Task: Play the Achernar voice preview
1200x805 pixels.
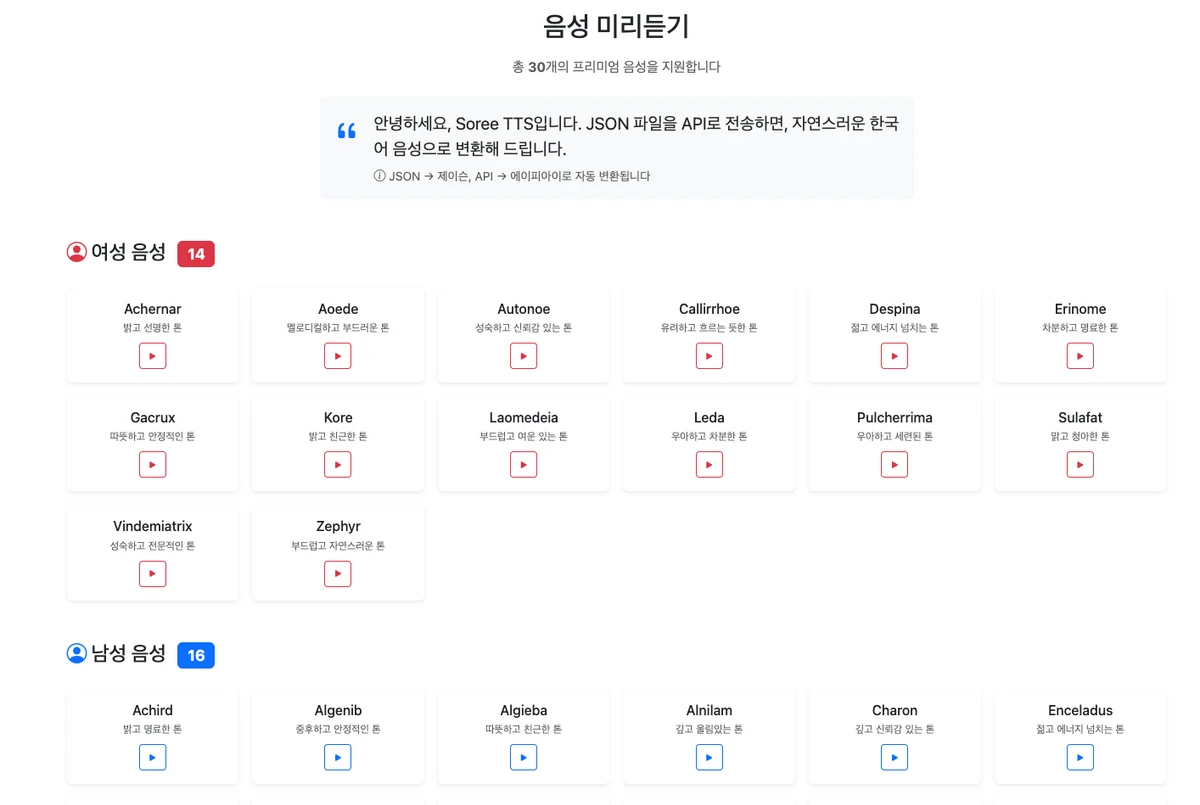Action: coord(152,356)
